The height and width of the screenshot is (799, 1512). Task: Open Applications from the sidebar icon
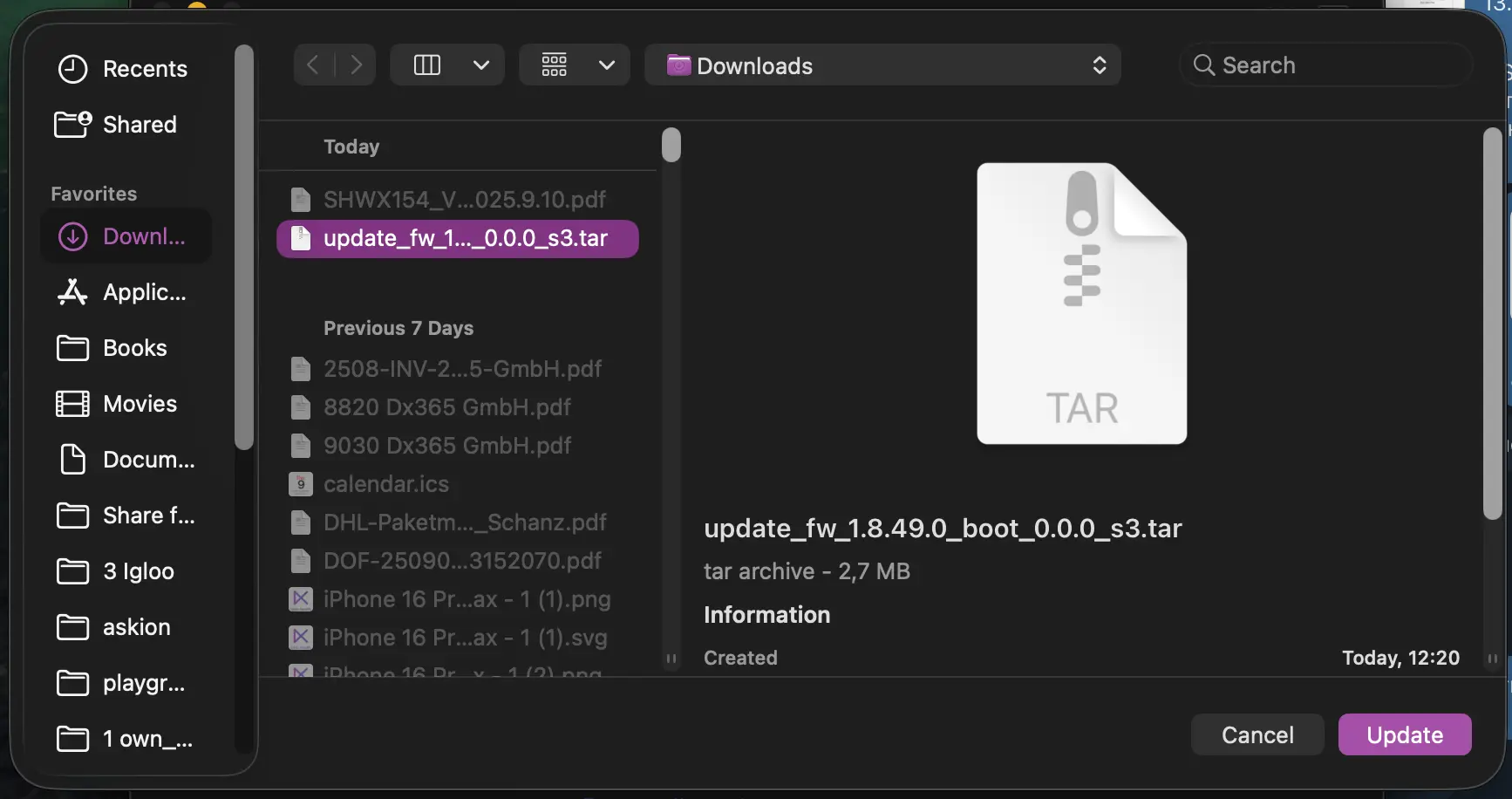[72, 292]
